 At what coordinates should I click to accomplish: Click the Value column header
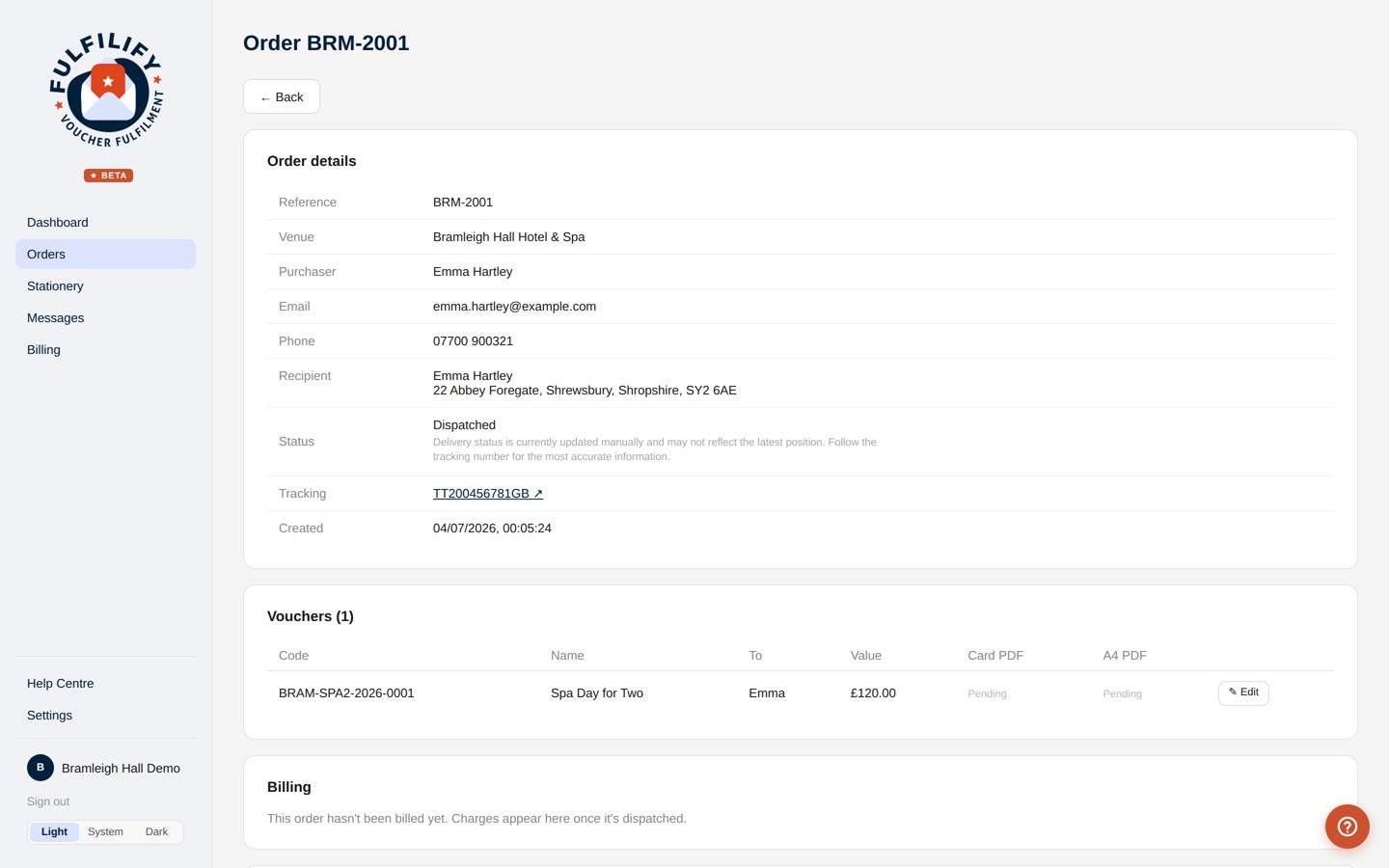coord(866,656)
